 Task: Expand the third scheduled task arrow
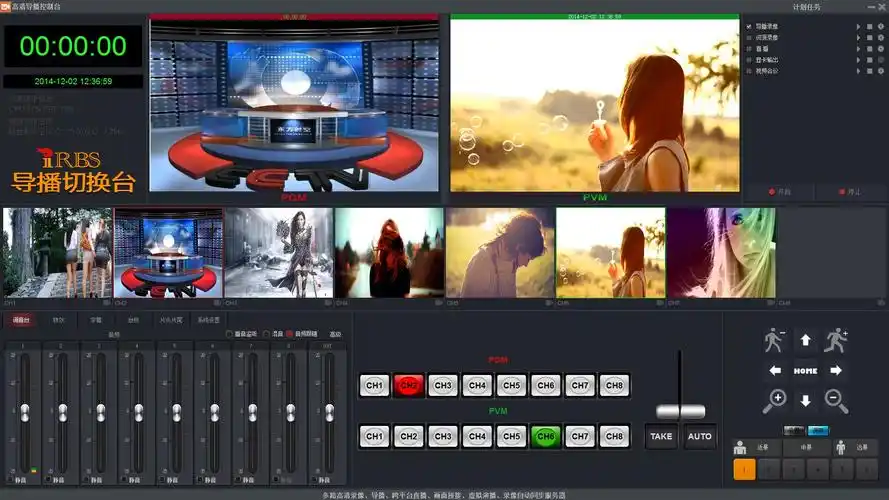pos(857,49)
